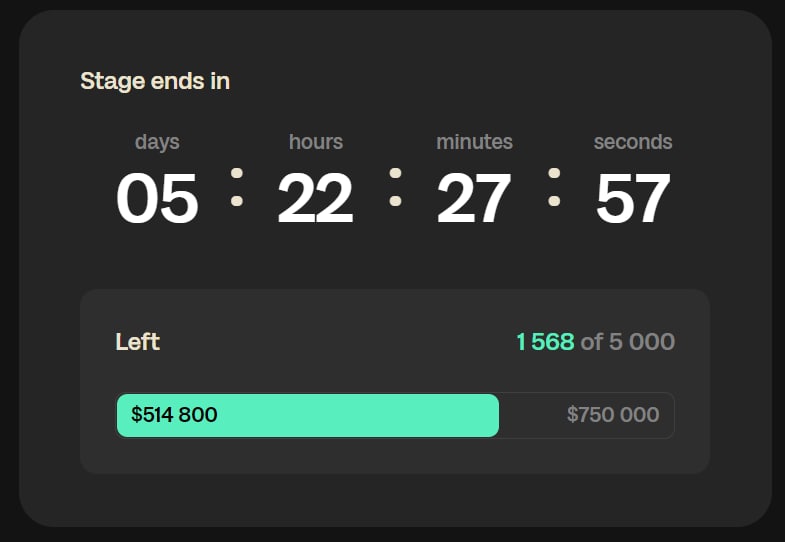Click the $514 800 raised amount
Screen dimensions: 785x542
tap(174, 415)
